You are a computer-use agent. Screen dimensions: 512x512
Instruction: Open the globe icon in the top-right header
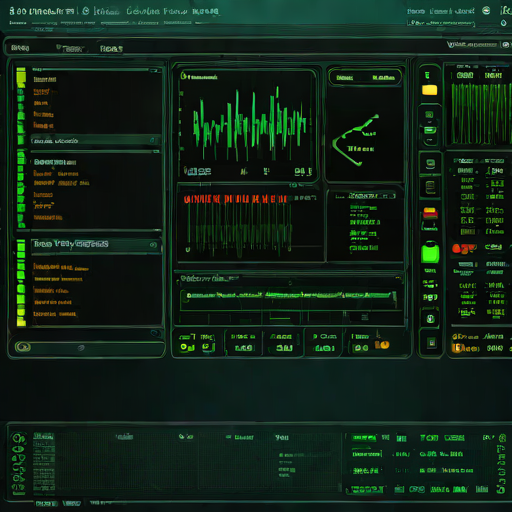486,11
